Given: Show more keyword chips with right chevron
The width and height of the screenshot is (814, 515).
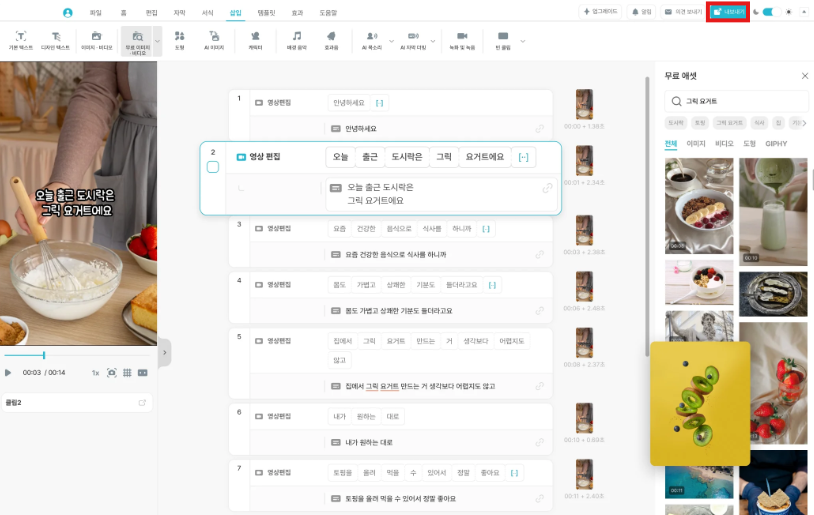Looking at the screenshot, I should (x=805, y=123).
